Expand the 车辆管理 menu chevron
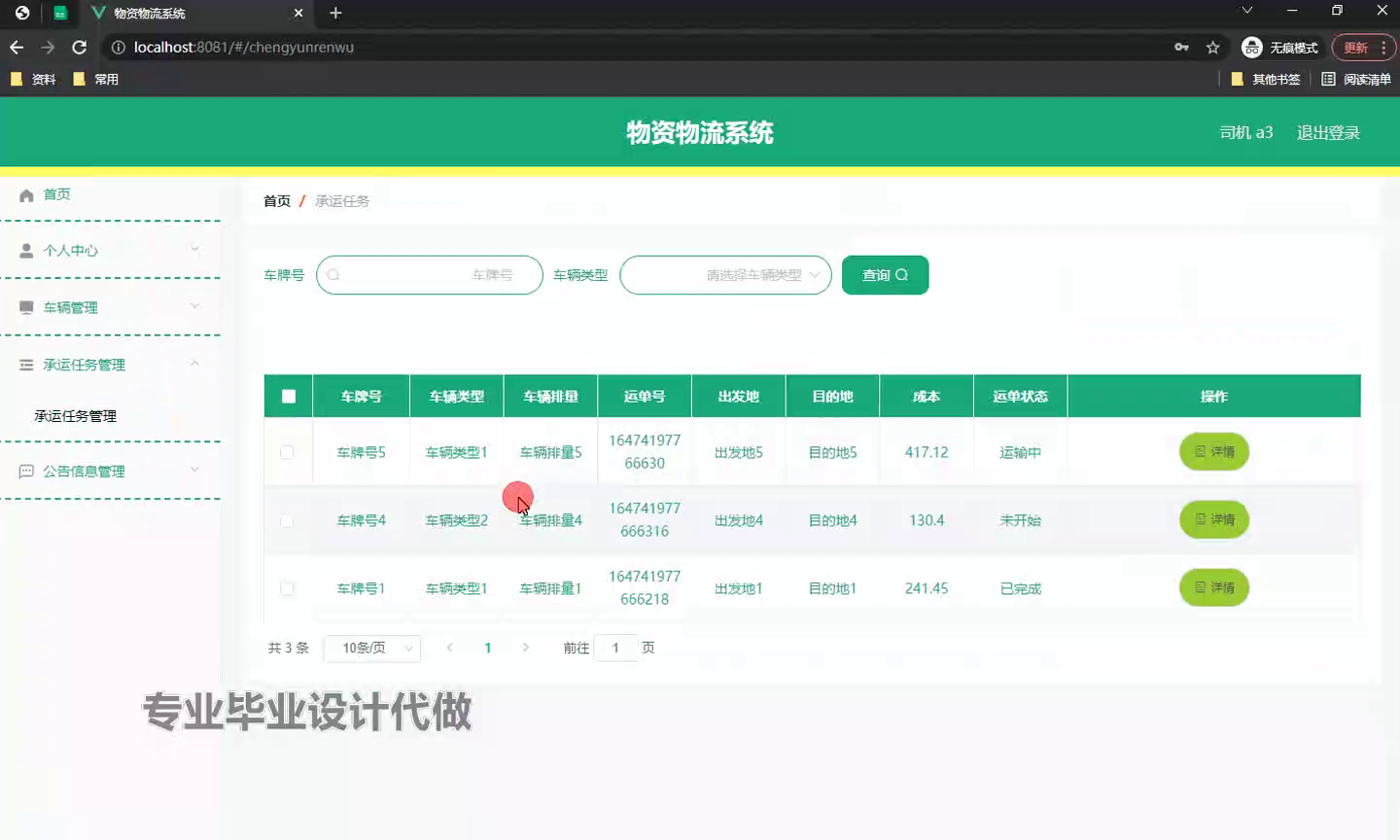 click(x=194, y=306)
